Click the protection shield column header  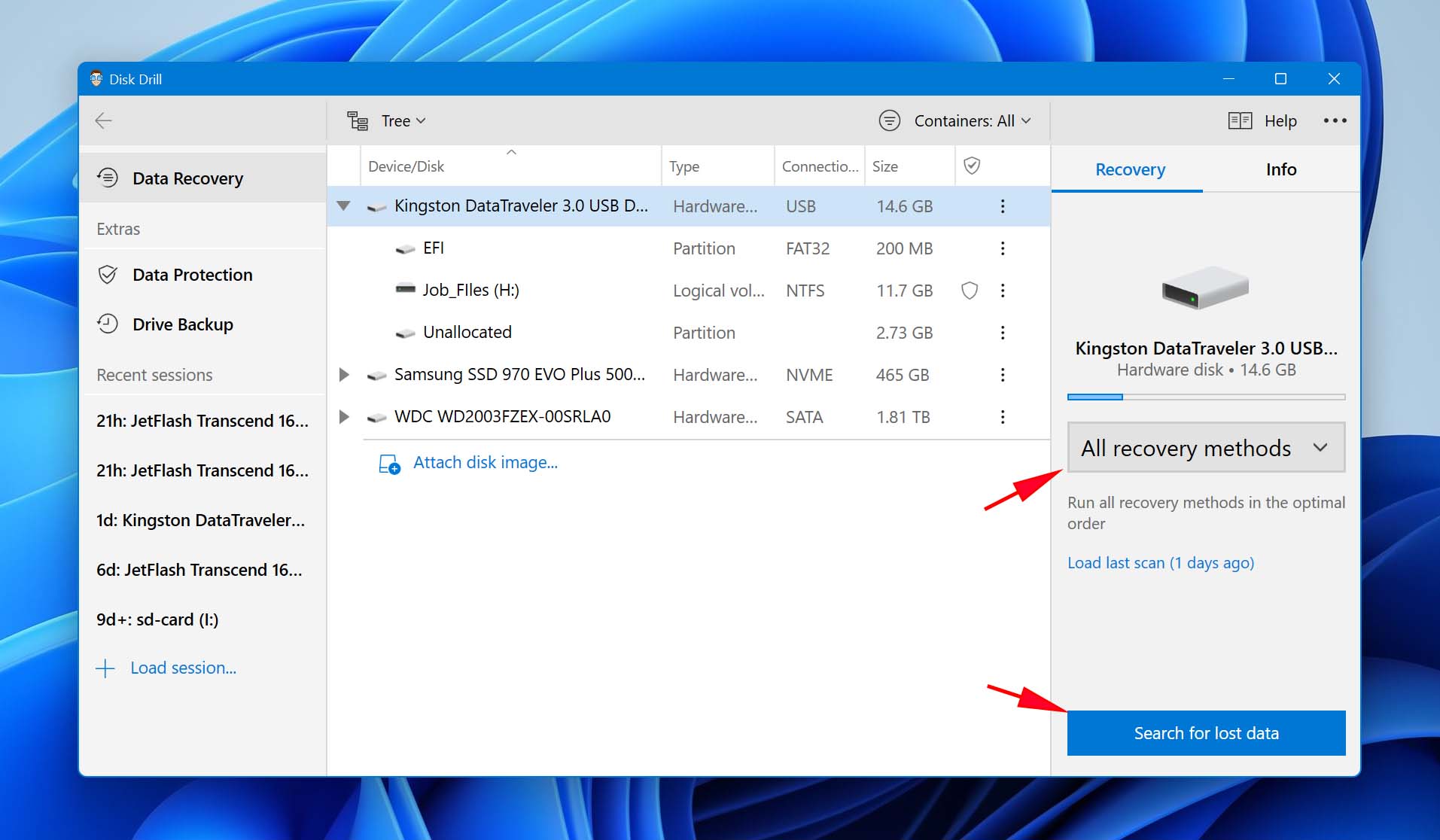coord(972,166)
